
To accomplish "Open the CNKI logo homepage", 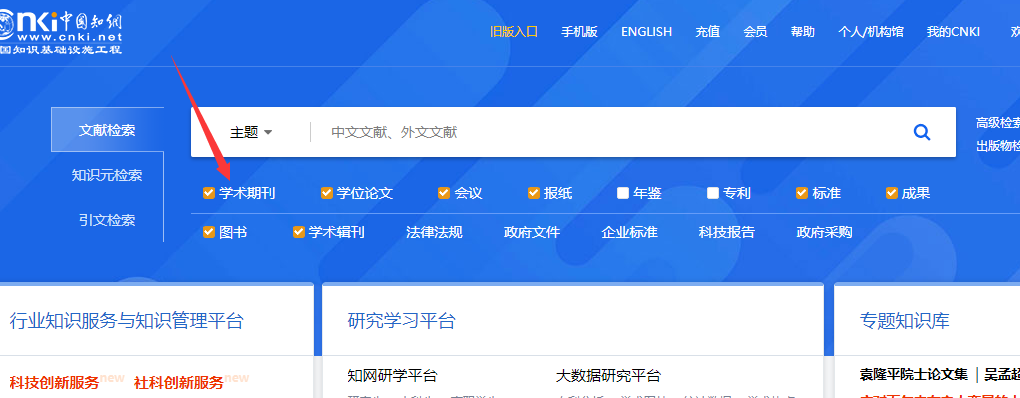I will tap(60, 33).
